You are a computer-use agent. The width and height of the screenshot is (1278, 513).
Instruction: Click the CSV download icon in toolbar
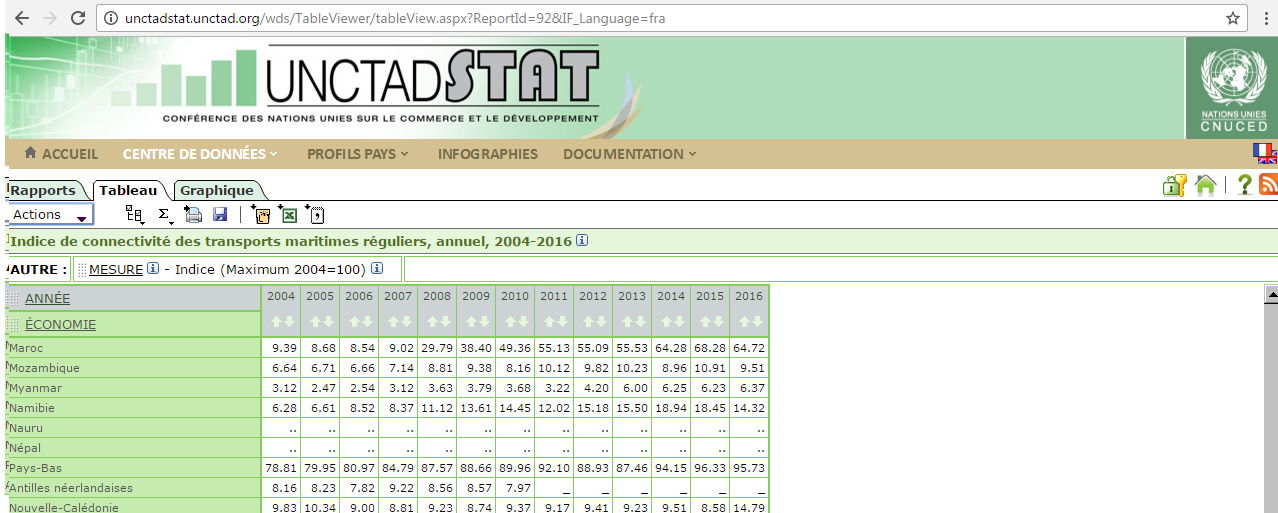(x=315, y=214)
